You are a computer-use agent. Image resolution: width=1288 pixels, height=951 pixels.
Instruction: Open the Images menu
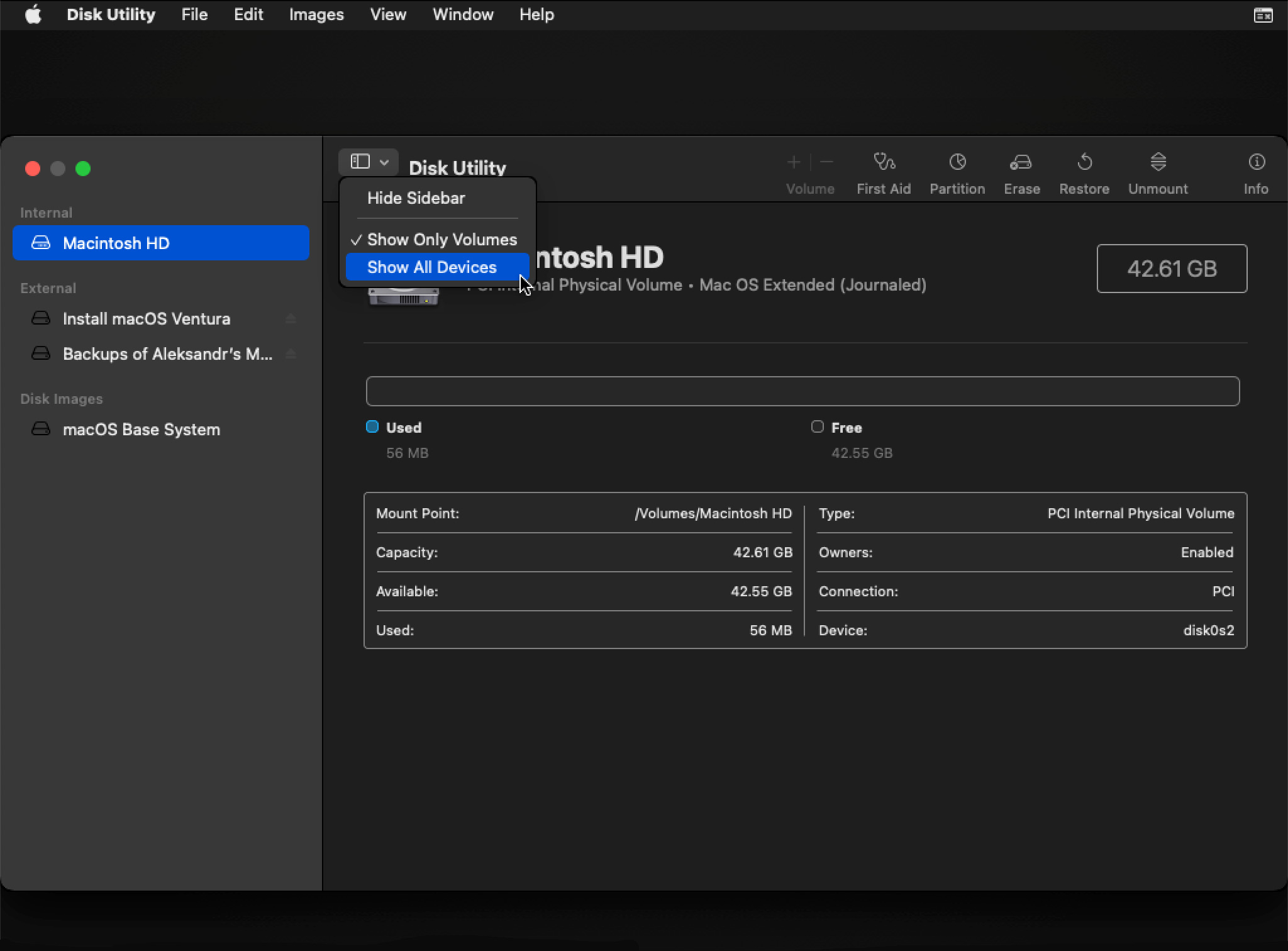point(316,14)
